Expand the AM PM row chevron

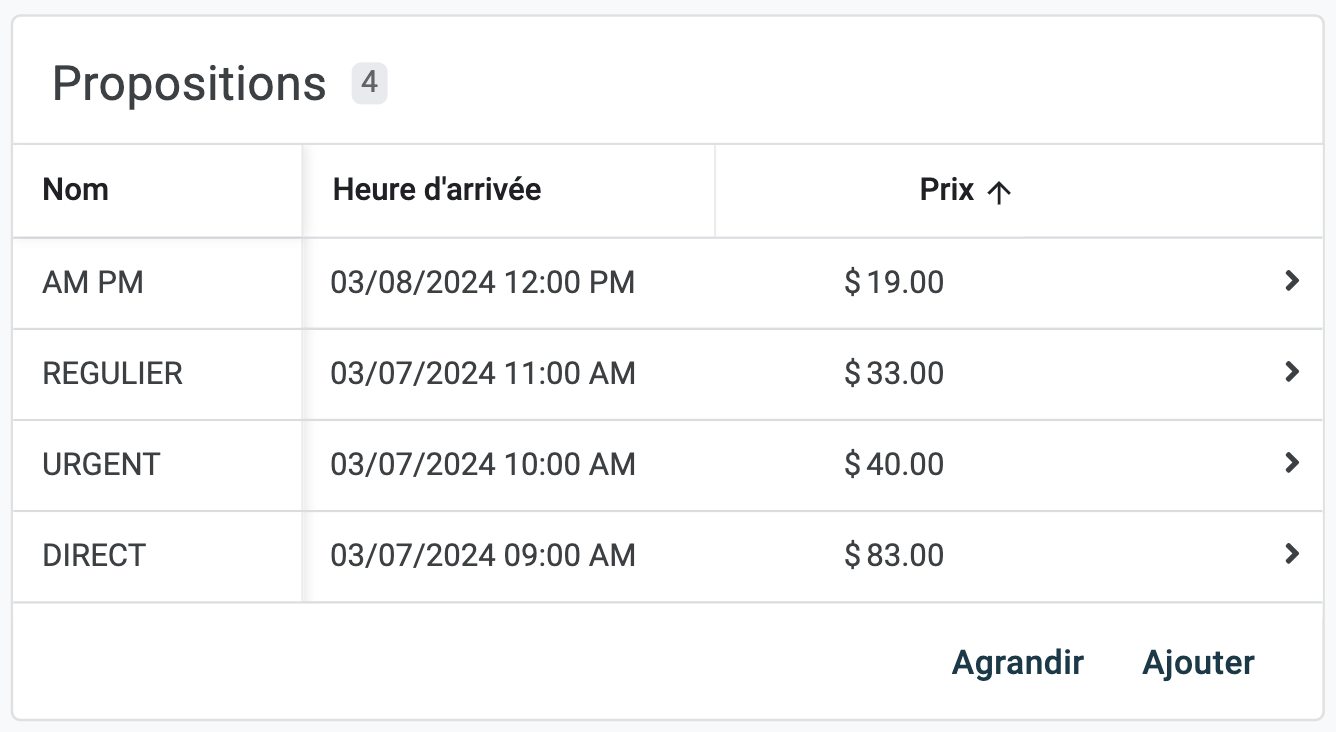[1292, 281]
